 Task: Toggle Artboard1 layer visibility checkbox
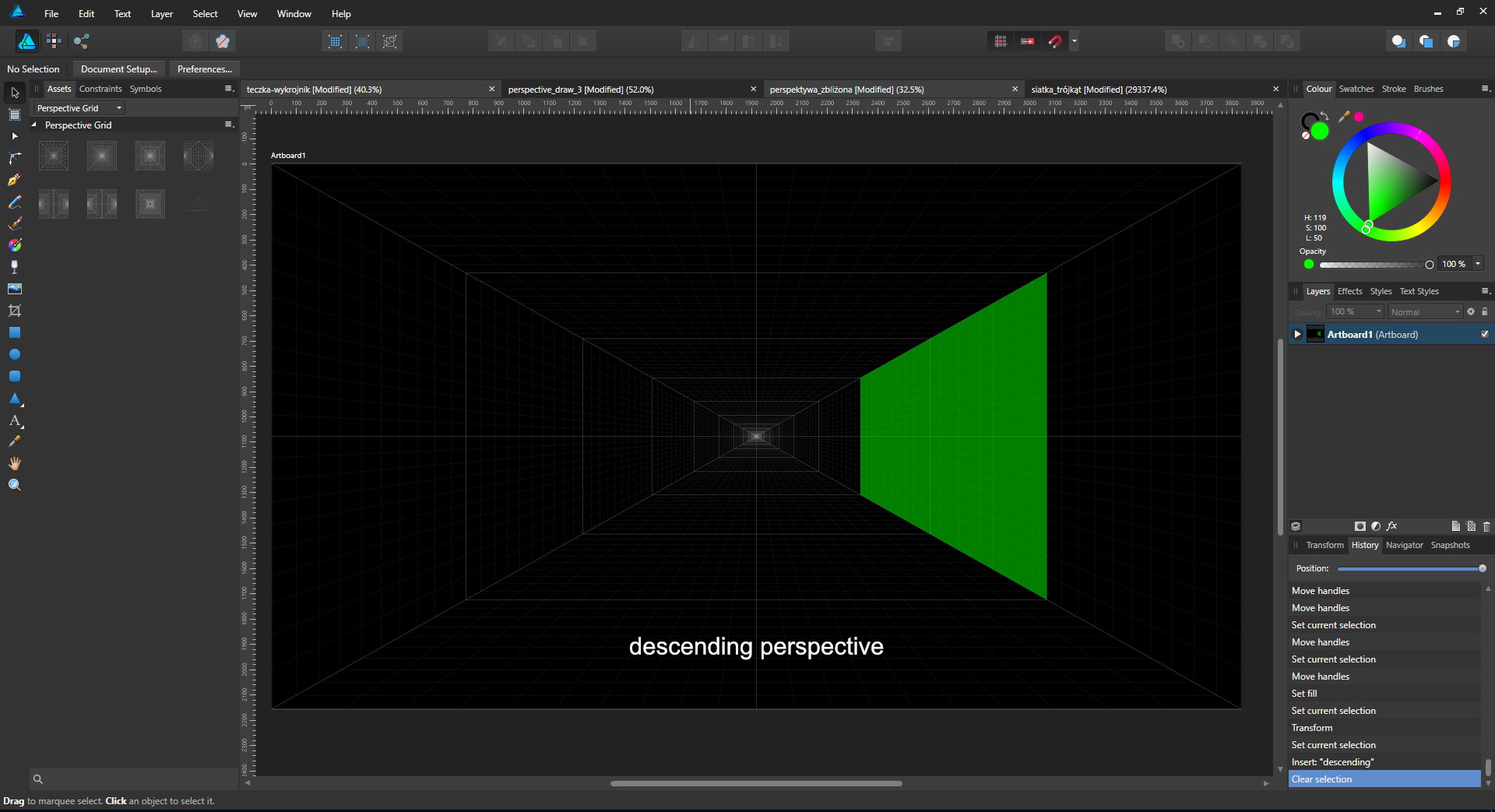(x=1484, y=334)
